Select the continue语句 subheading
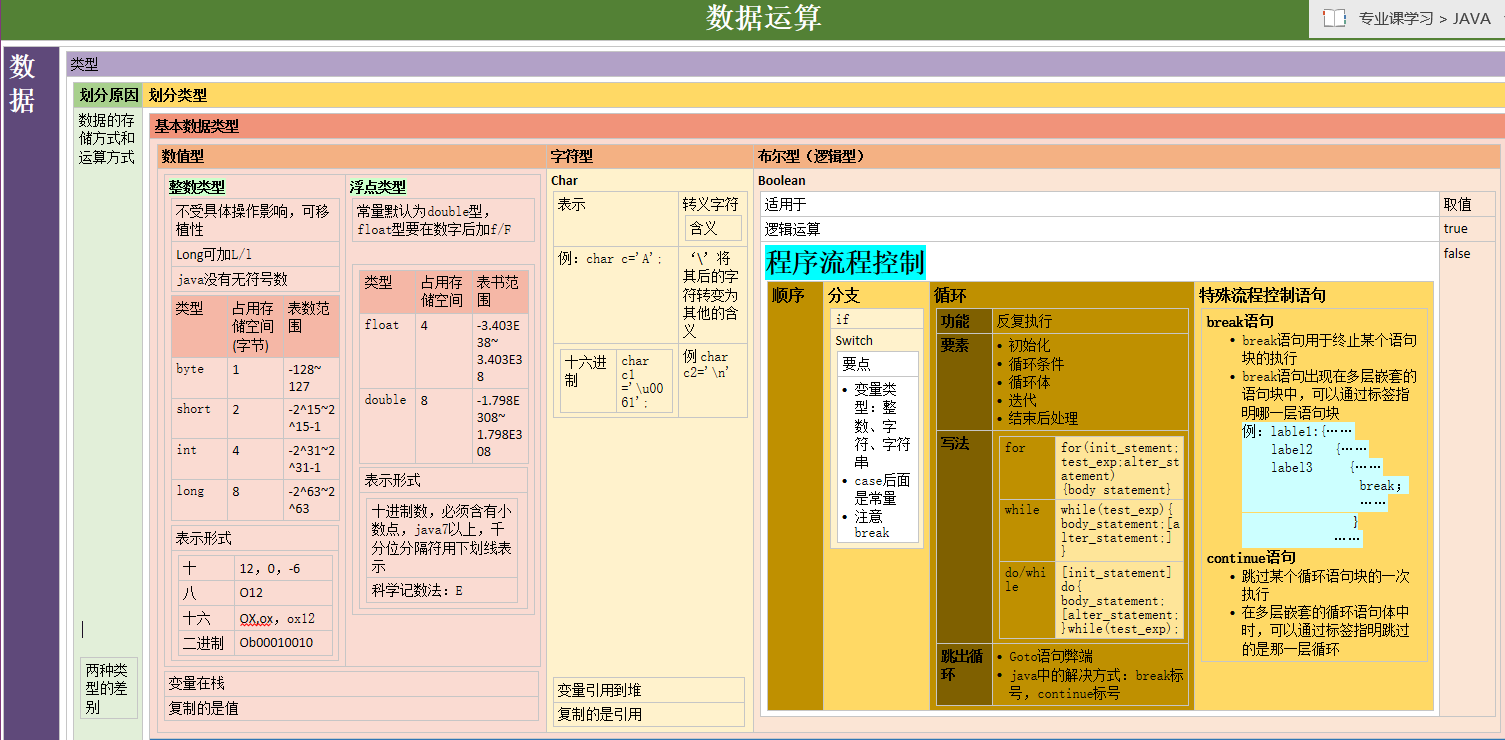Screen dimensions: 1505x740 tap(1251, 558)
